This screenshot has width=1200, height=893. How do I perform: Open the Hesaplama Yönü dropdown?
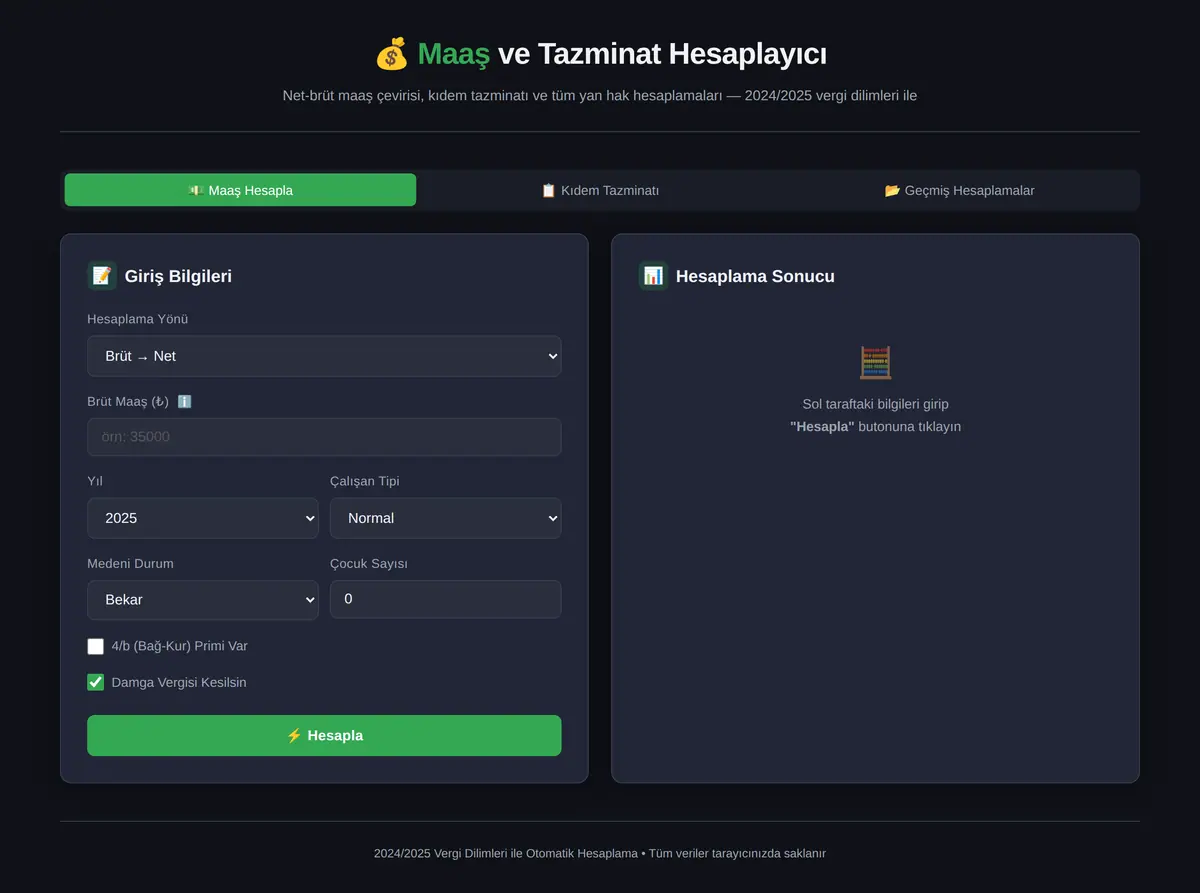tap(324, 356)
